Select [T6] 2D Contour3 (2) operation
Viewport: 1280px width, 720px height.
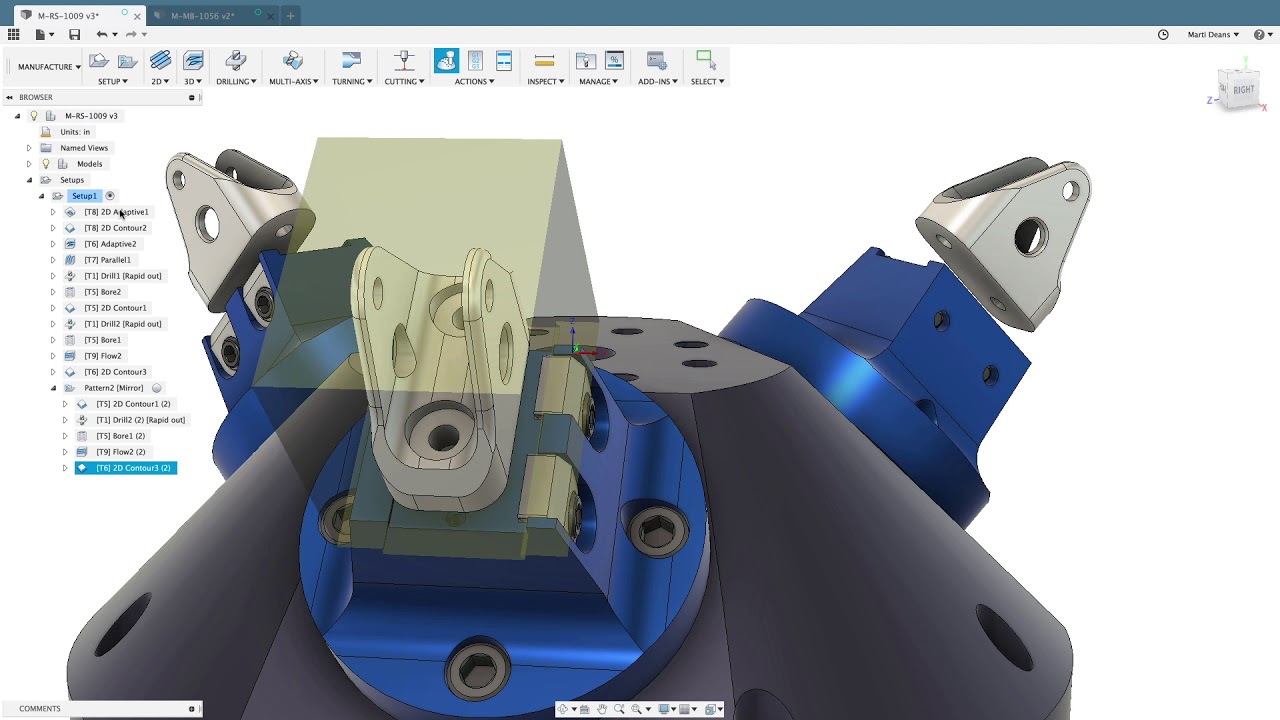pos(126,468)
